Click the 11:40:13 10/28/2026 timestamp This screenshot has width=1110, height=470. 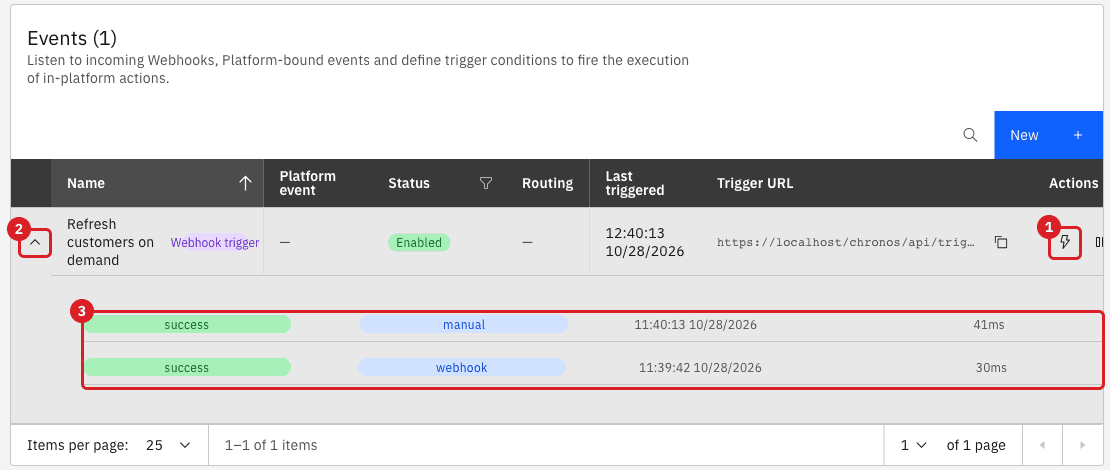pyautogui.click(x=695, y=325)
